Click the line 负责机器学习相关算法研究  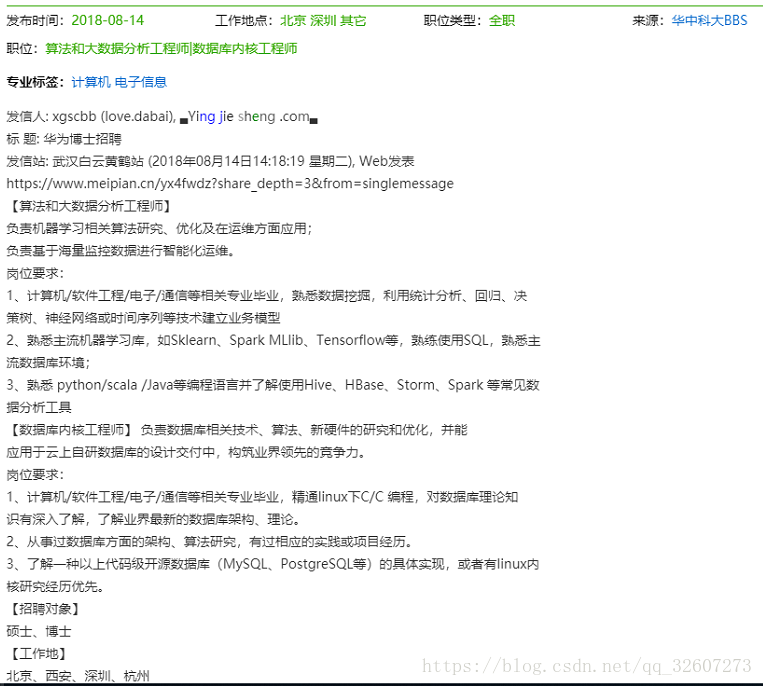[159, 229]
